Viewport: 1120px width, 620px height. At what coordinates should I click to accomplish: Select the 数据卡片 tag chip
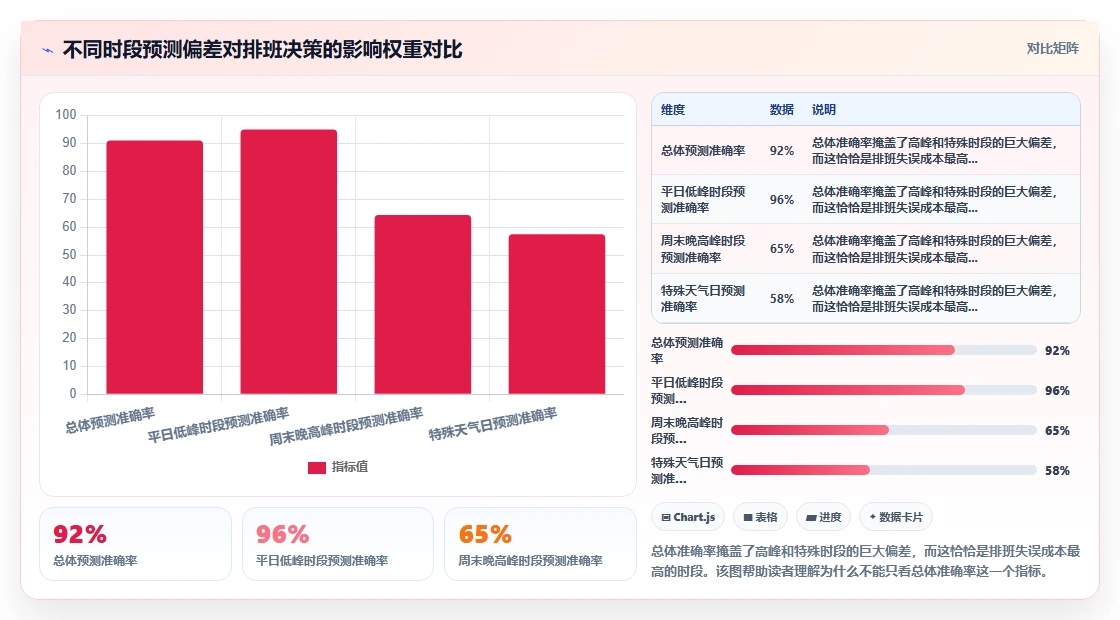tap(896, 517)
